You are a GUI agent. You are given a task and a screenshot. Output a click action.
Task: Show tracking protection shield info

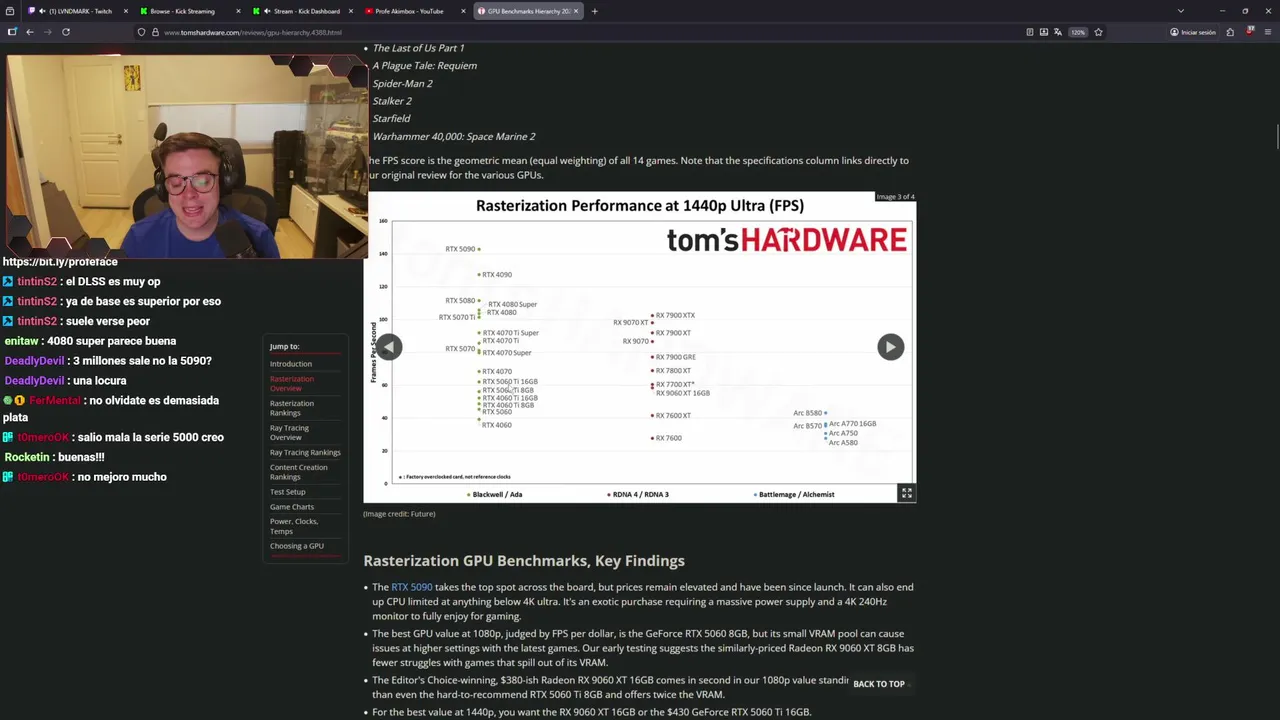point(142,32)
